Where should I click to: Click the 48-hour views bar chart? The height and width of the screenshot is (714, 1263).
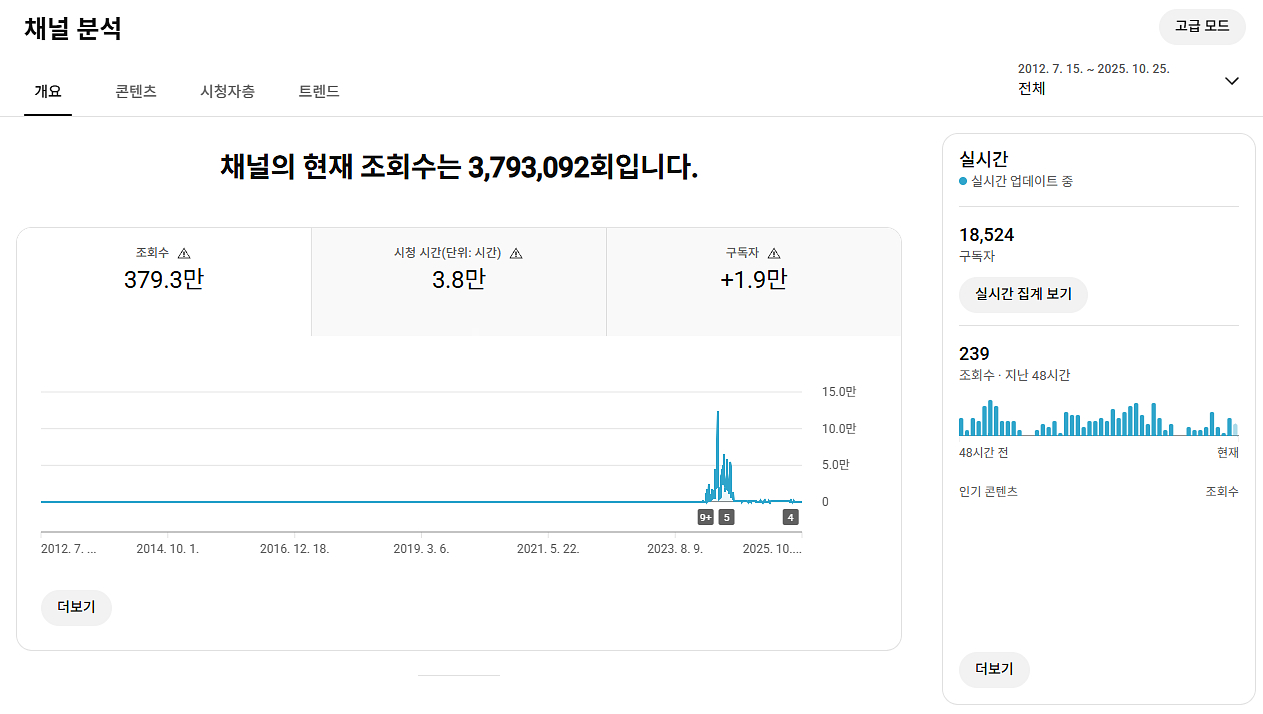[x=1098, y=419]
